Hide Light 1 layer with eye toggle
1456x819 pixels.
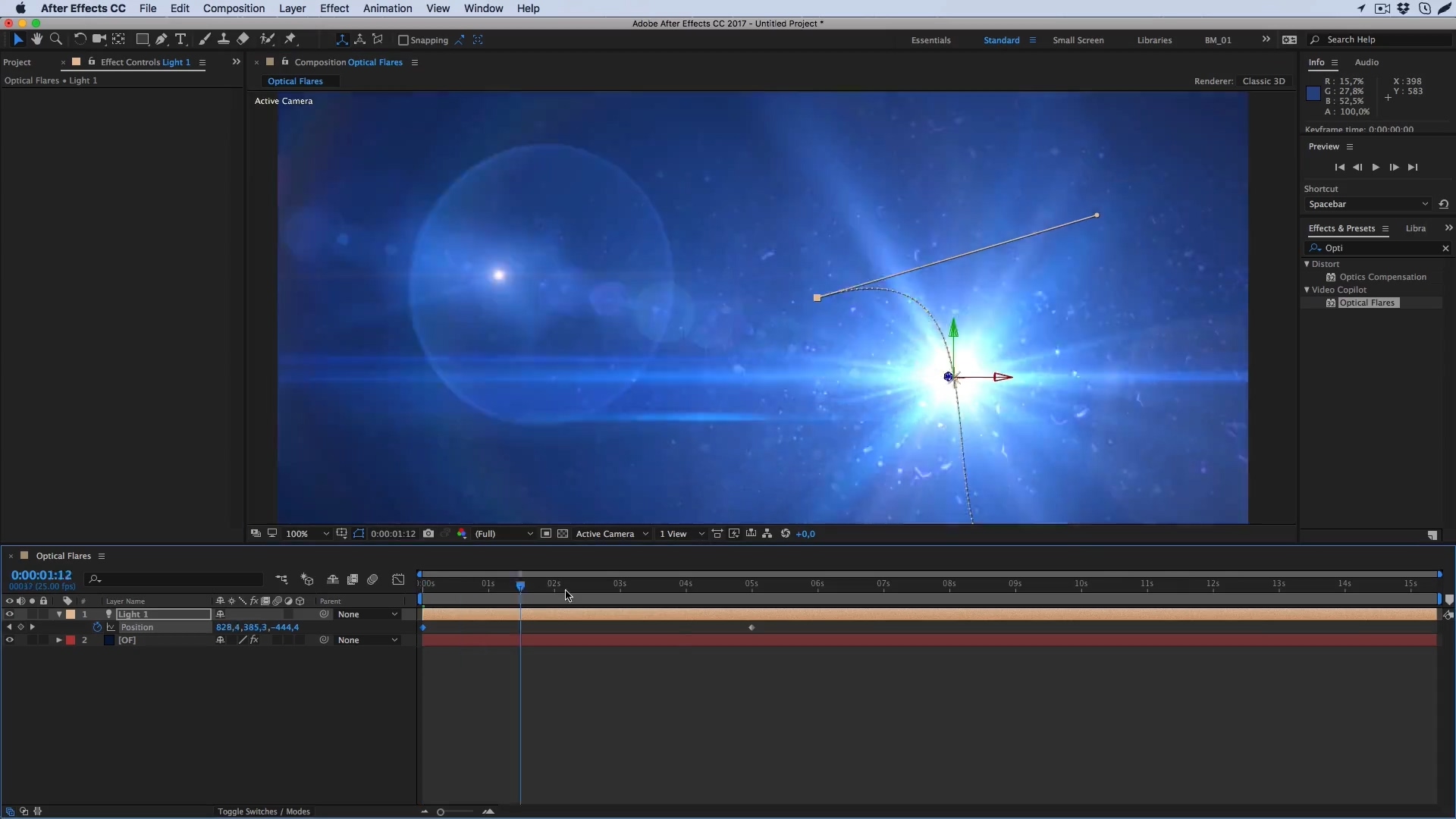tap(9, 614)
